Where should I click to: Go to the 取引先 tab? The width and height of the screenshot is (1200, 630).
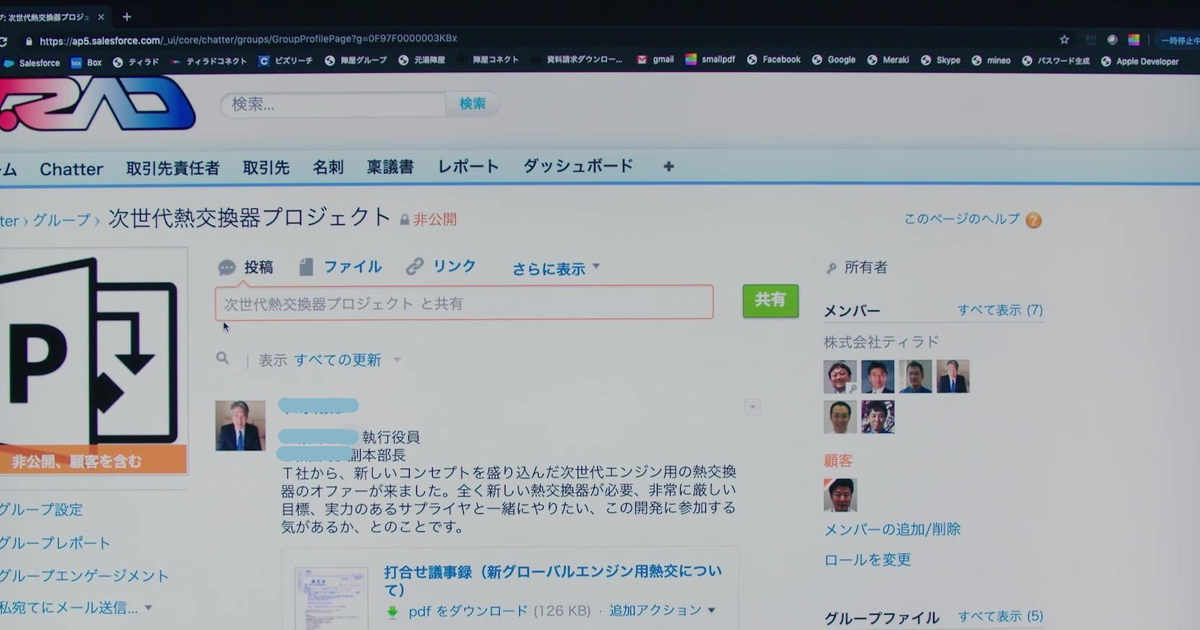coord(266,168)
